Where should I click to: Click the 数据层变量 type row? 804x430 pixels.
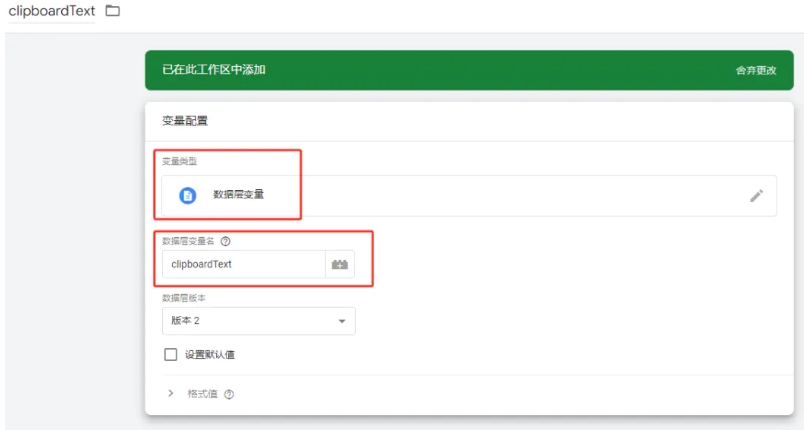[469, 196]
